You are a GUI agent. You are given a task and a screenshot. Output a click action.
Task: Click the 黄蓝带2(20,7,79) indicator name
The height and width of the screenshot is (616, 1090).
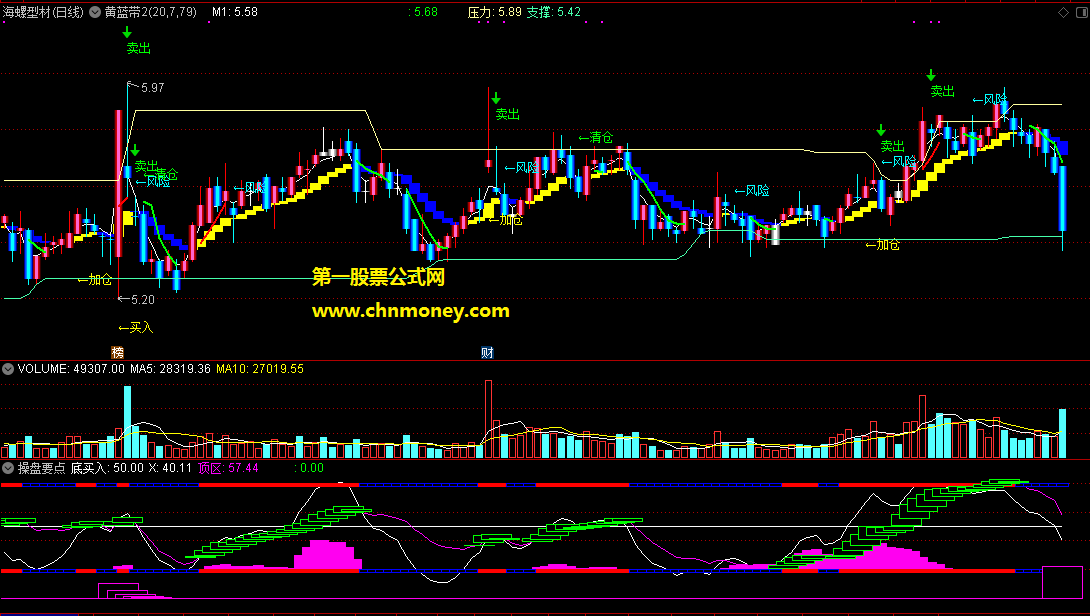(x=151, y=12)
